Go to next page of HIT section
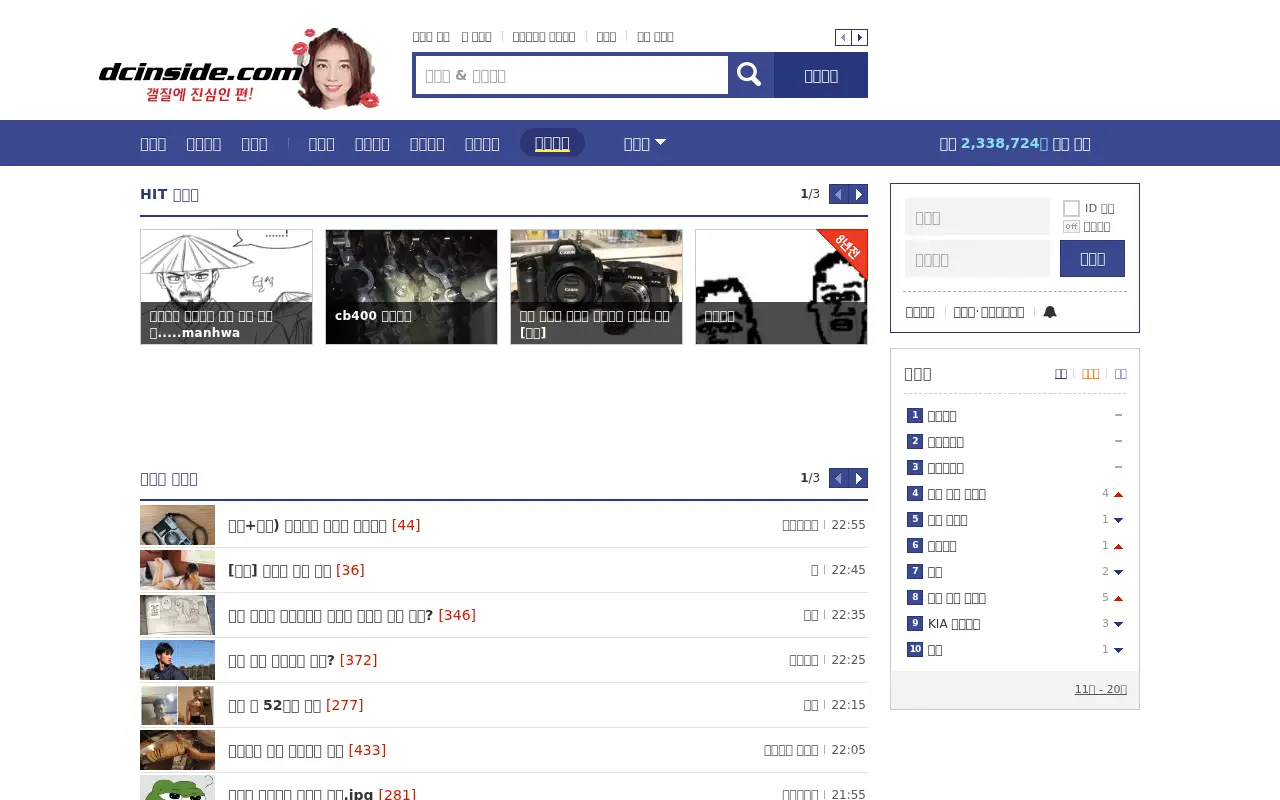 point(859,194)
